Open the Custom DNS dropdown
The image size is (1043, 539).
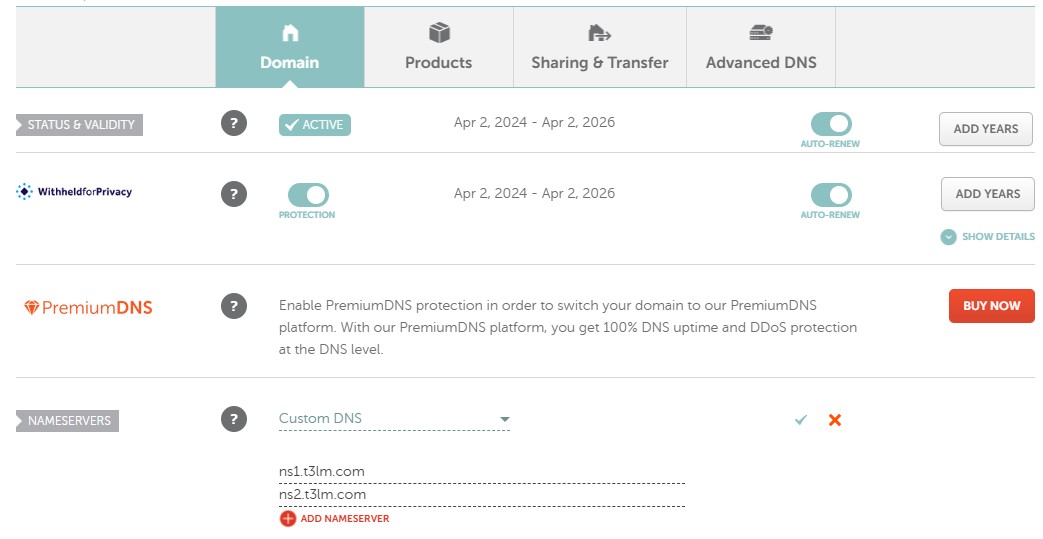click(x=394, y=419)
